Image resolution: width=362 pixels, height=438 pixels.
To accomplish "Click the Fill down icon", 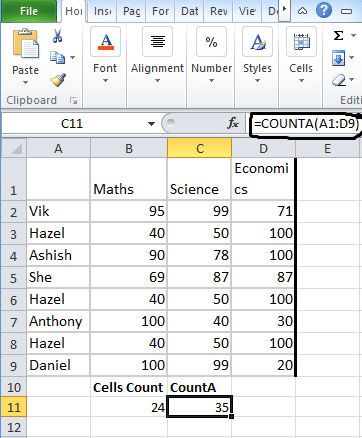I will pyautogui.click(x=338, y=59).
